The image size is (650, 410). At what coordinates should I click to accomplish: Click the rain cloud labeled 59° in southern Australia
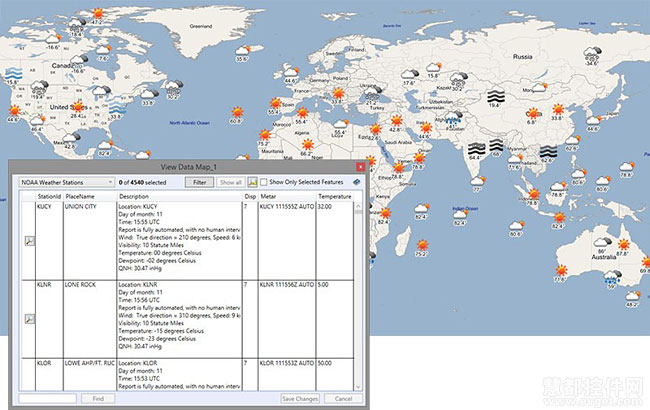pos(612,277)
